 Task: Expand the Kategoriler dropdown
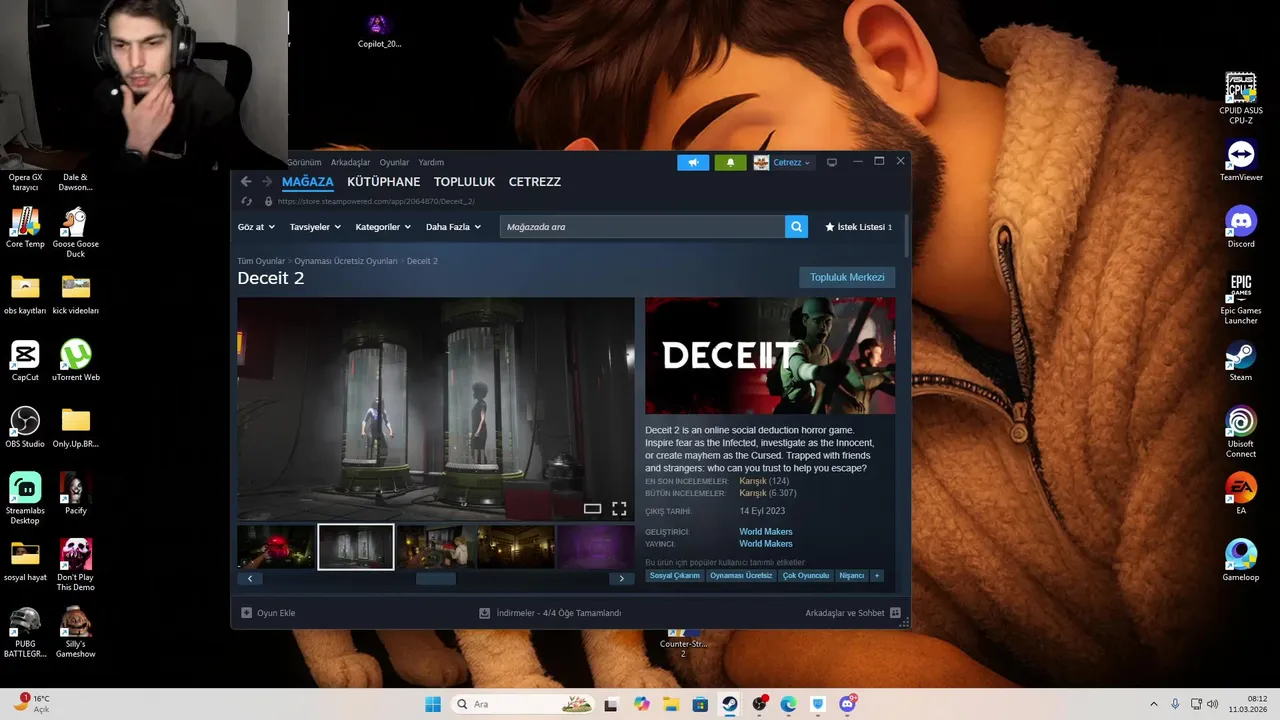coord(383,227)
